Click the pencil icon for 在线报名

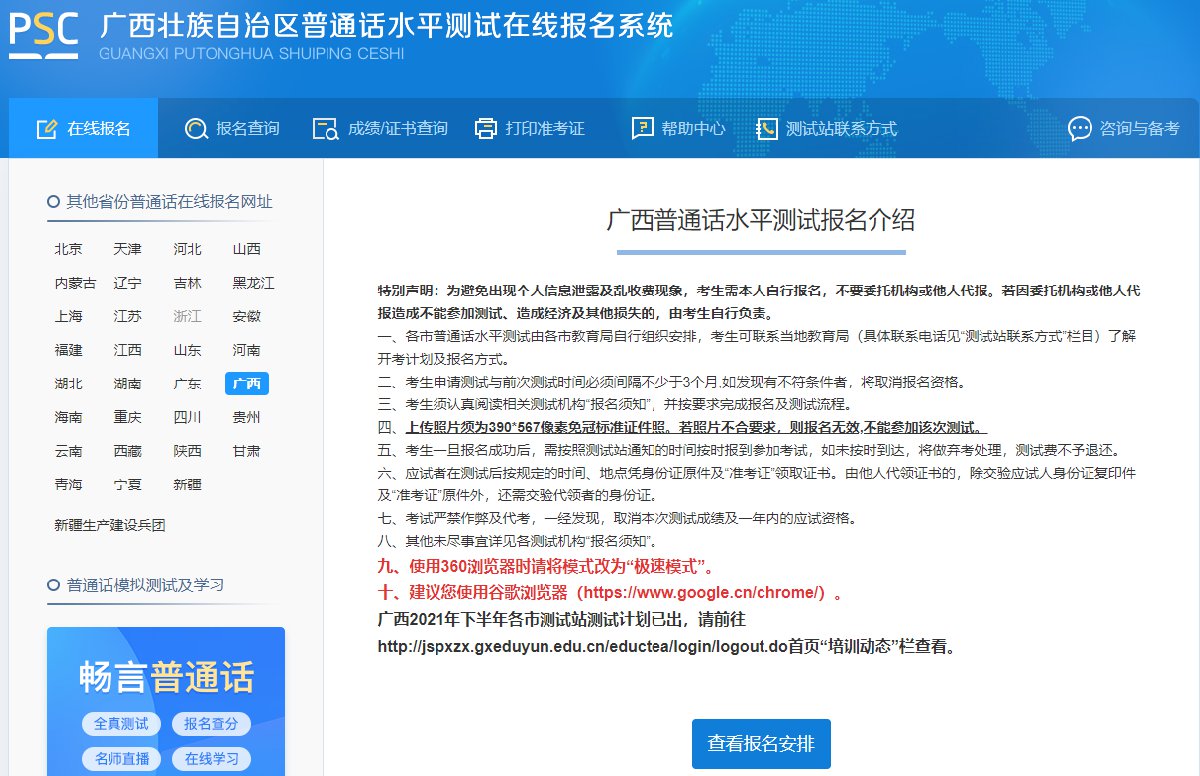coord(46,129)
